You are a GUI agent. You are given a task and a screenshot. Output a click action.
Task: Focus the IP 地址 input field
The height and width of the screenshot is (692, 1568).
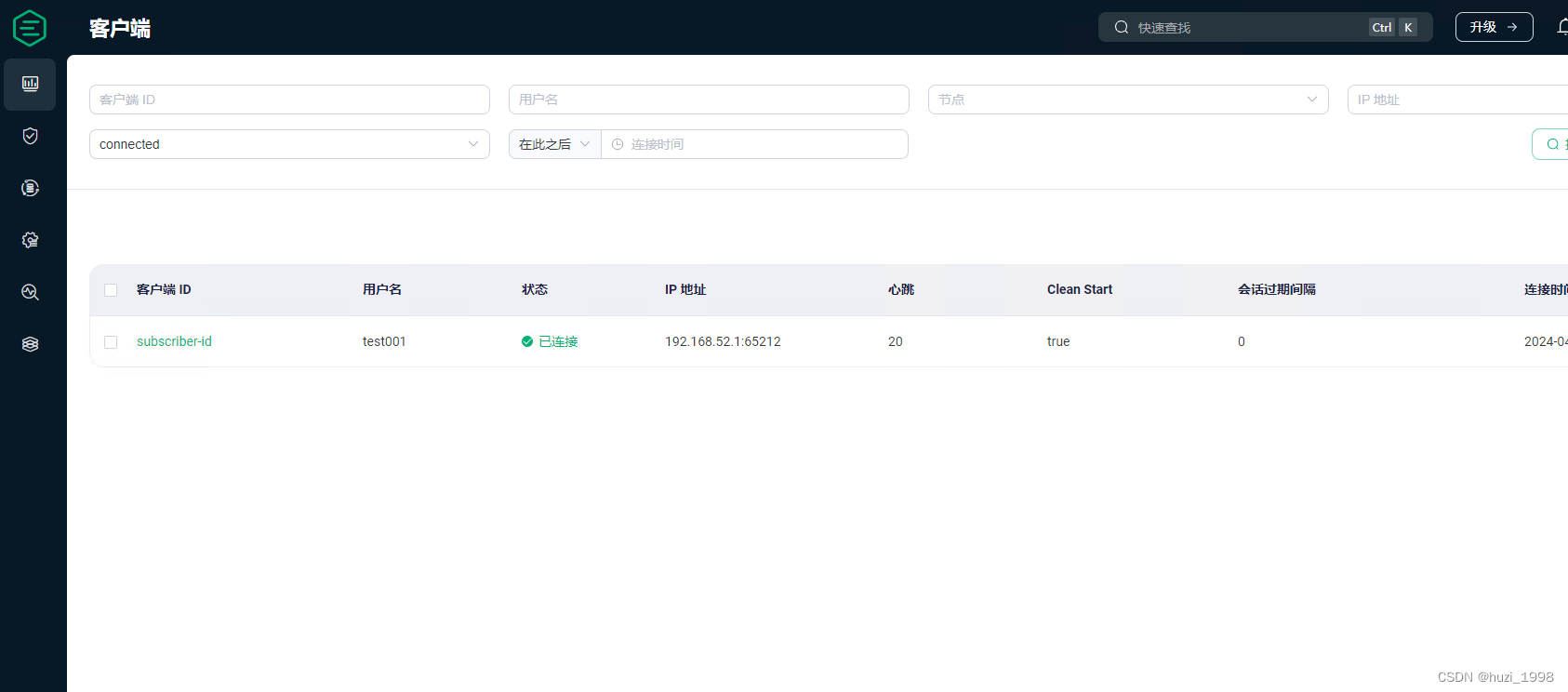(x=1457, y=100)
